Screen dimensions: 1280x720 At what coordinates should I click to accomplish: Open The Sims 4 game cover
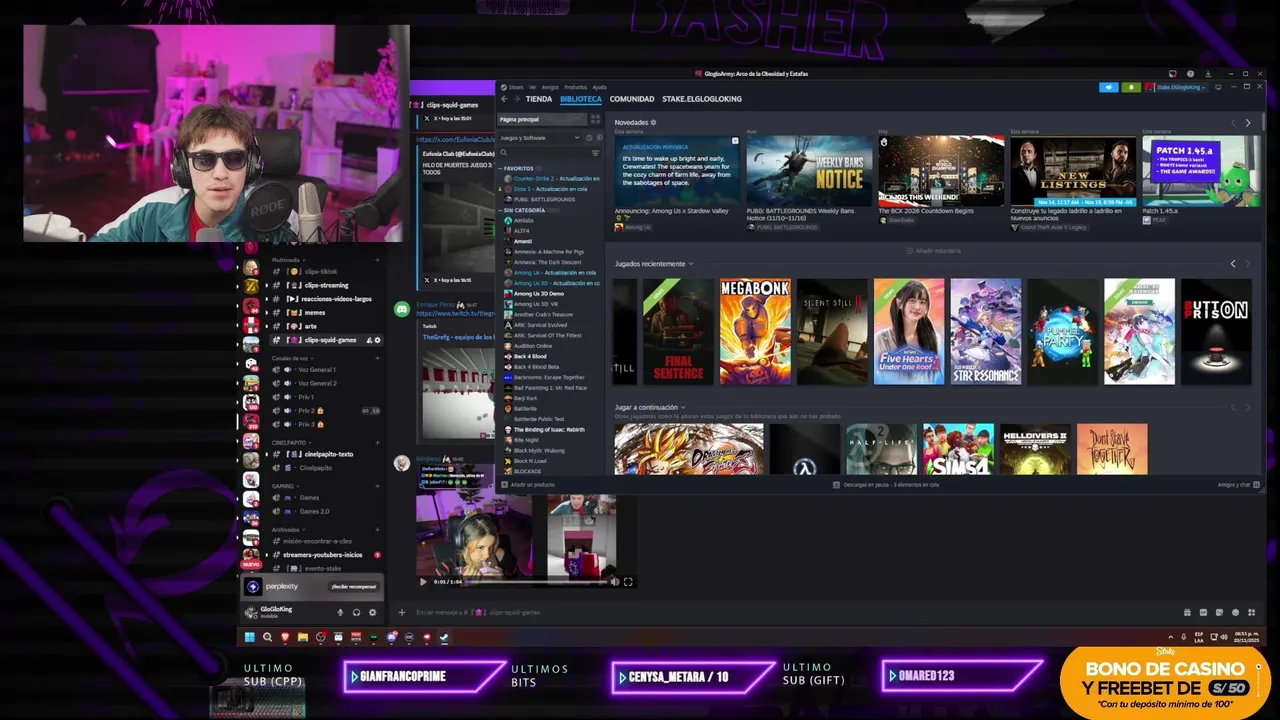tap(958, 449)
